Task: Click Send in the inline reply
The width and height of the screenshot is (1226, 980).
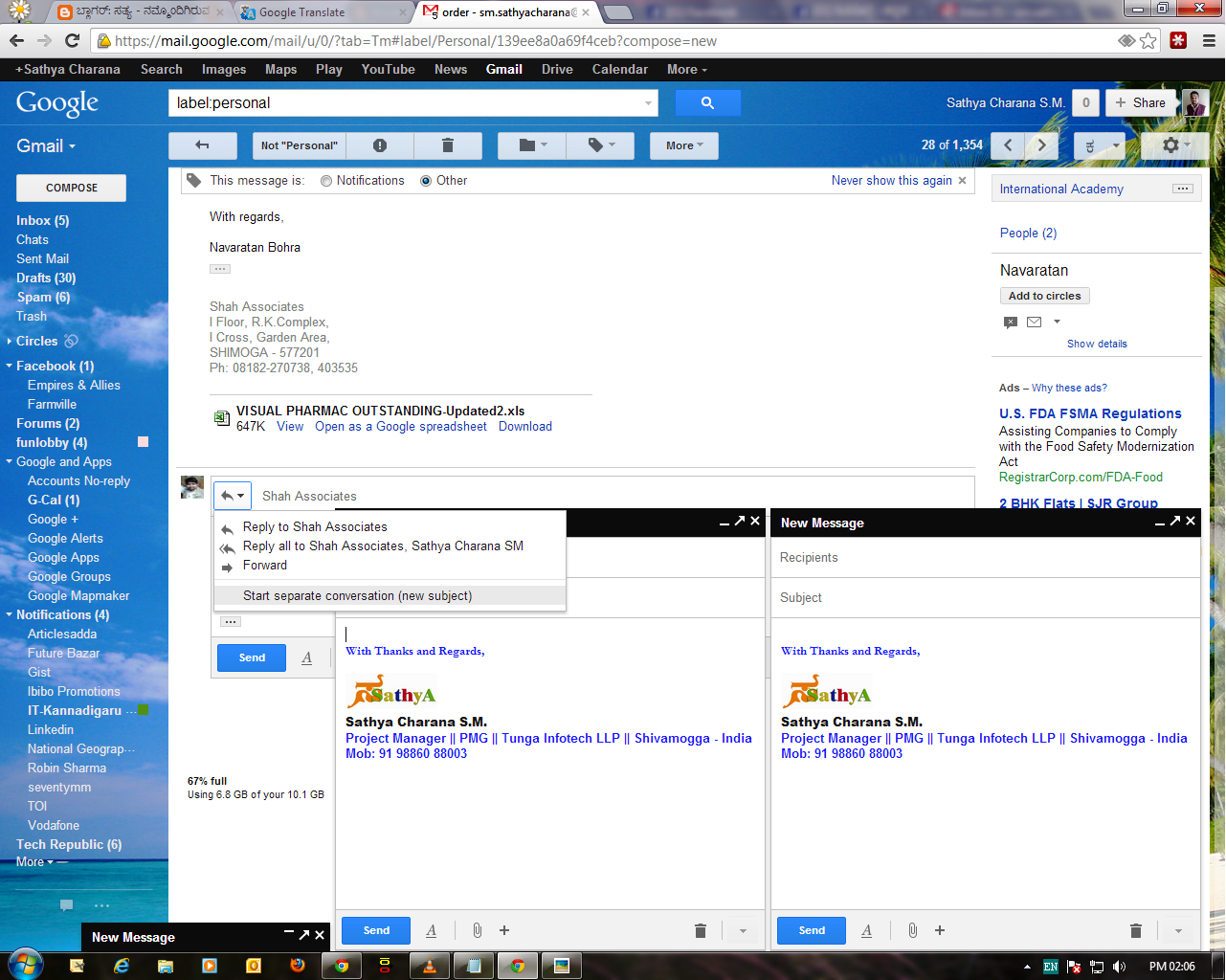Action: tap(252, 657)
